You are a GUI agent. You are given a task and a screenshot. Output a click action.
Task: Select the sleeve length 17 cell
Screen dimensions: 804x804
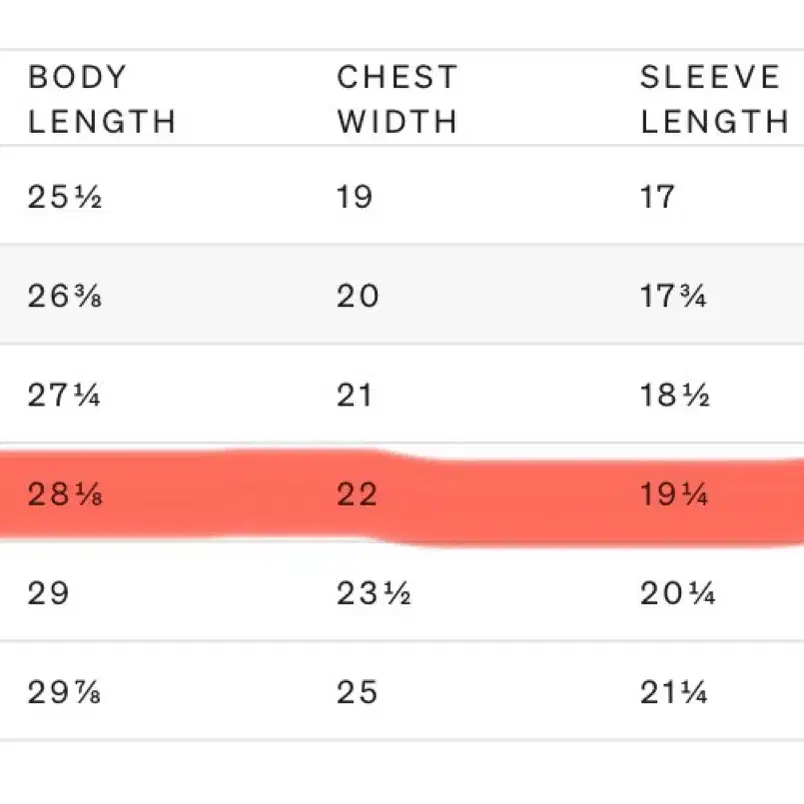(x=657, y=197)
